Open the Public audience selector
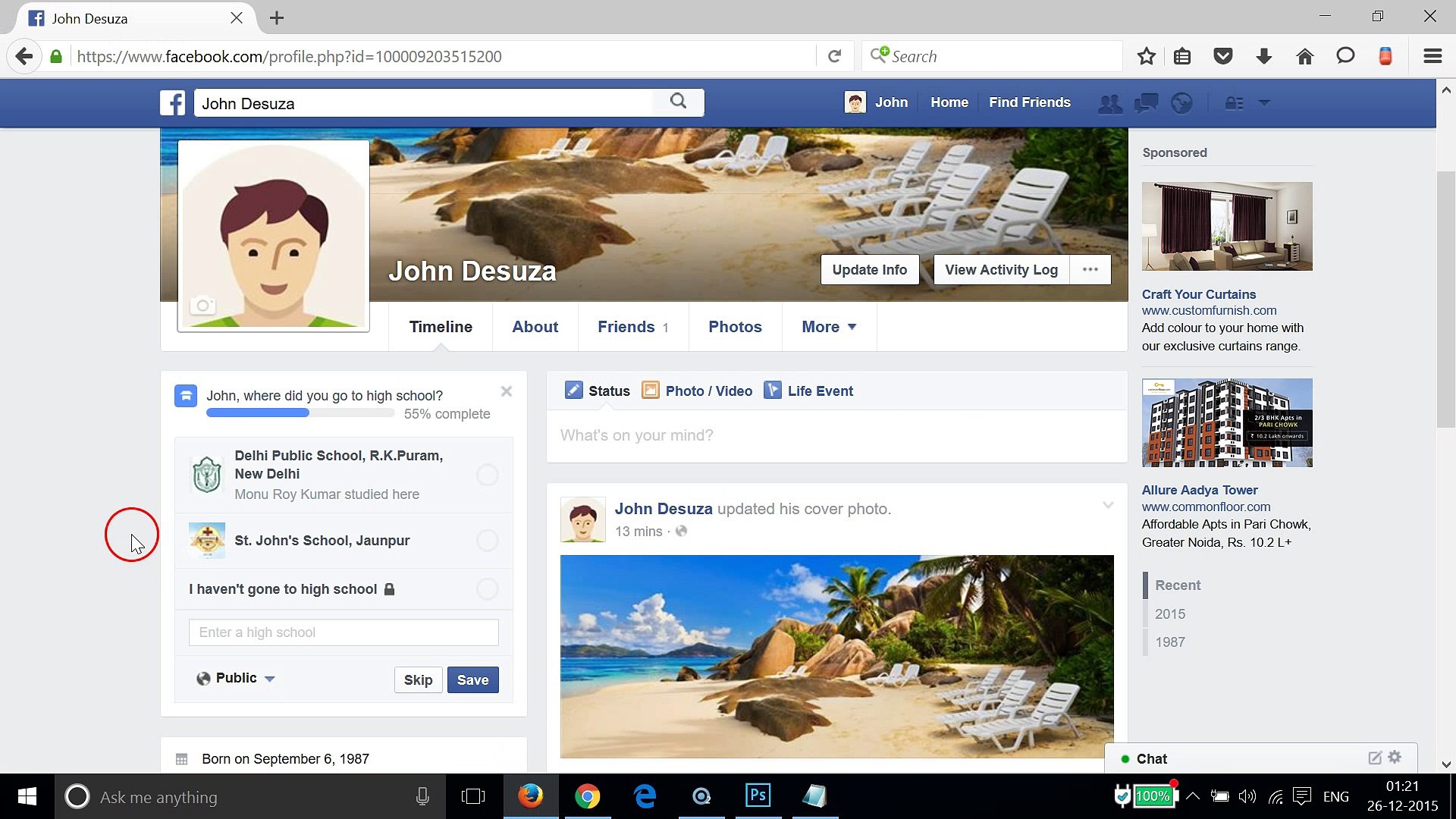1456x819 pixels. pos(235,678)
